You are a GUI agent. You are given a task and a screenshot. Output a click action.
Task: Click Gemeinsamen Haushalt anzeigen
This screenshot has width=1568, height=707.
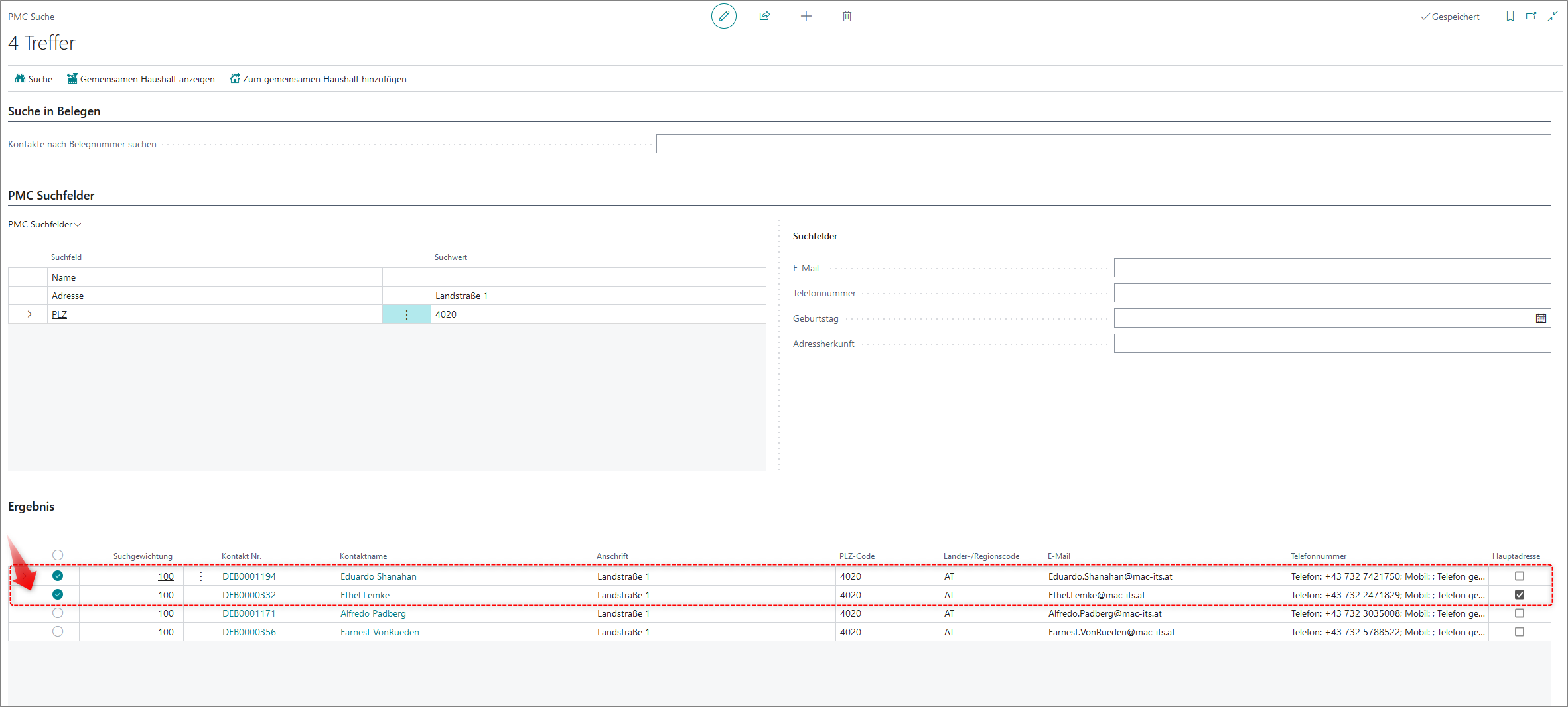141,79
